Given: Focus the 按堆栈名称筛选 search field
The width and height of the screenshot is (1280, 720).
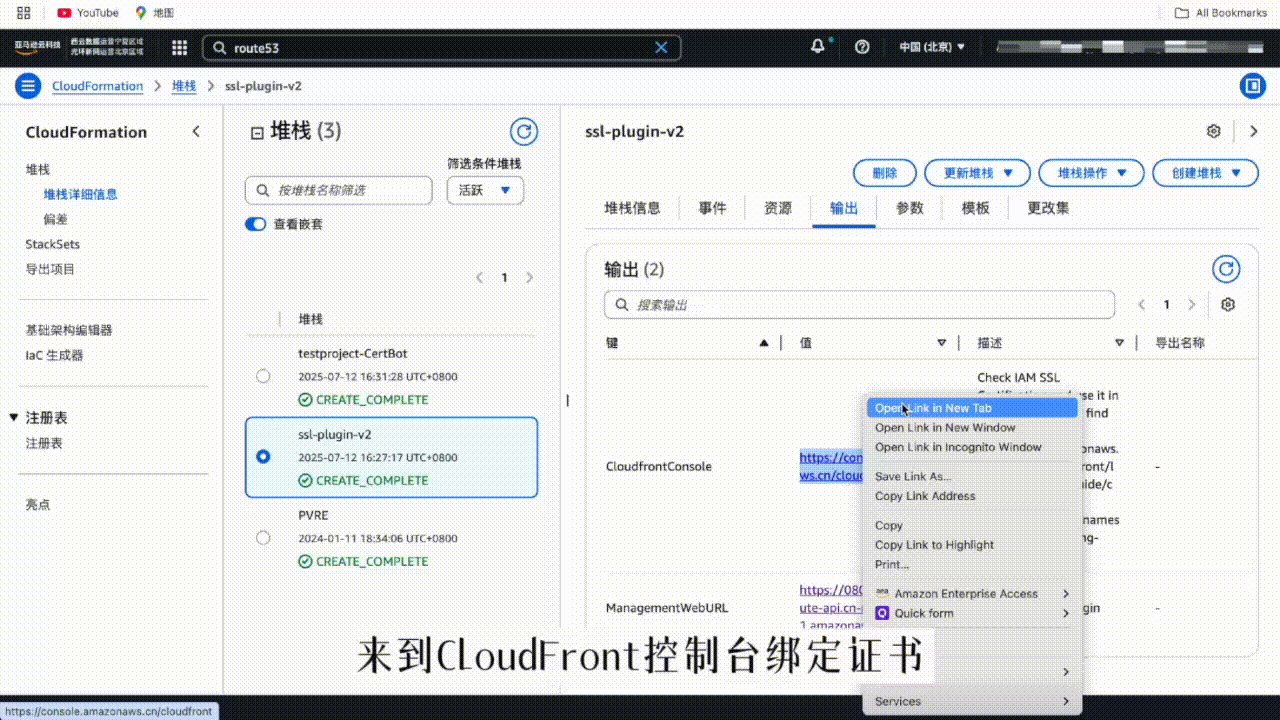Looking at the screenshot, I should click(x=339, y=190).
